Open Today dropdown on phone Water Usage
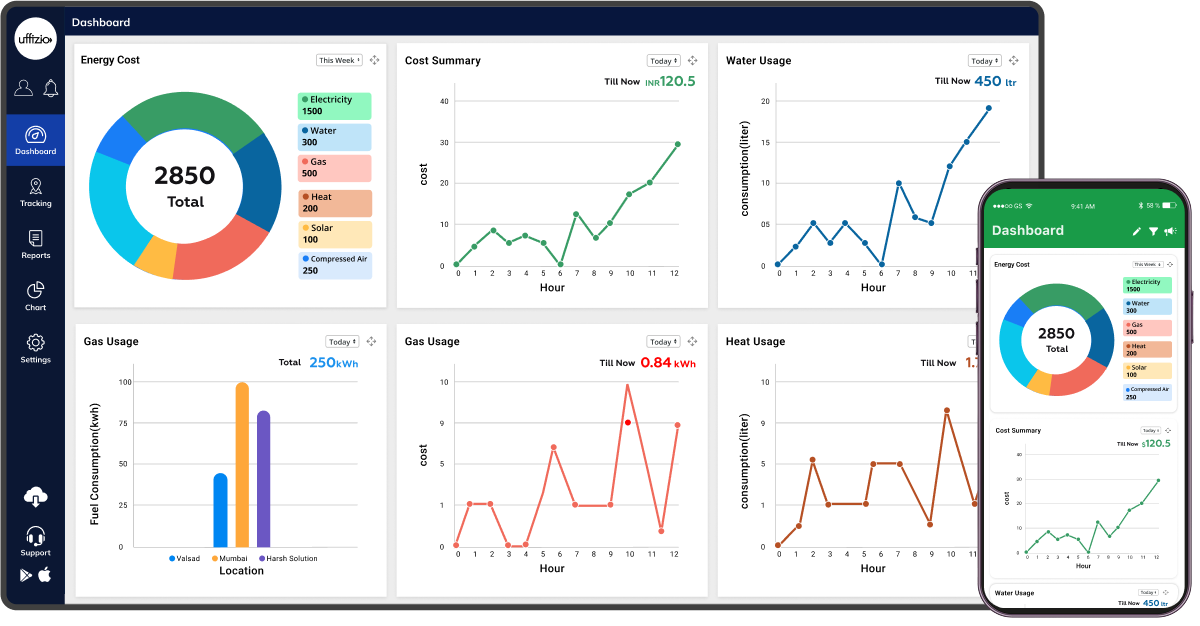The image size is (1200, 626). click(x=1149, y=592)
